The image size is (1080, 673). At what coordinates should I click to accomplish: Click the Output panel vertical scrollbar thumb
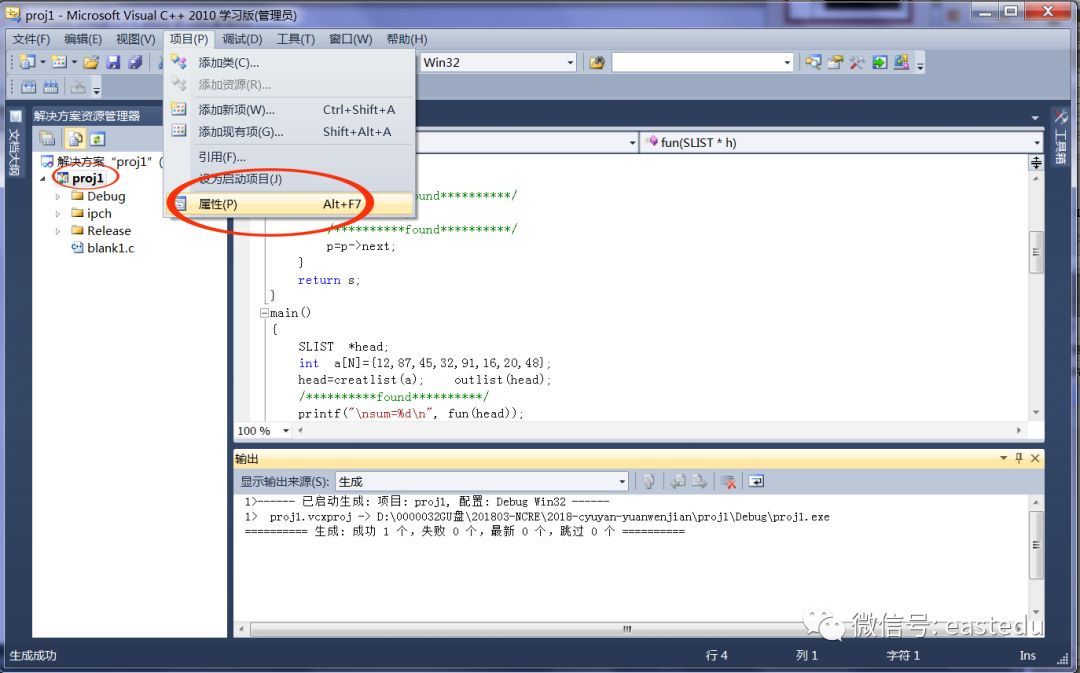[x=1036, y=546]
